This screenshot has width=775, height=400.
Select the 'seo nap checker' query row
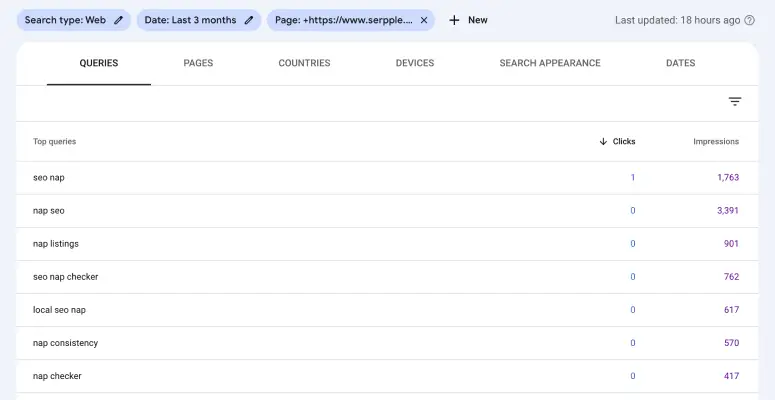387,277
